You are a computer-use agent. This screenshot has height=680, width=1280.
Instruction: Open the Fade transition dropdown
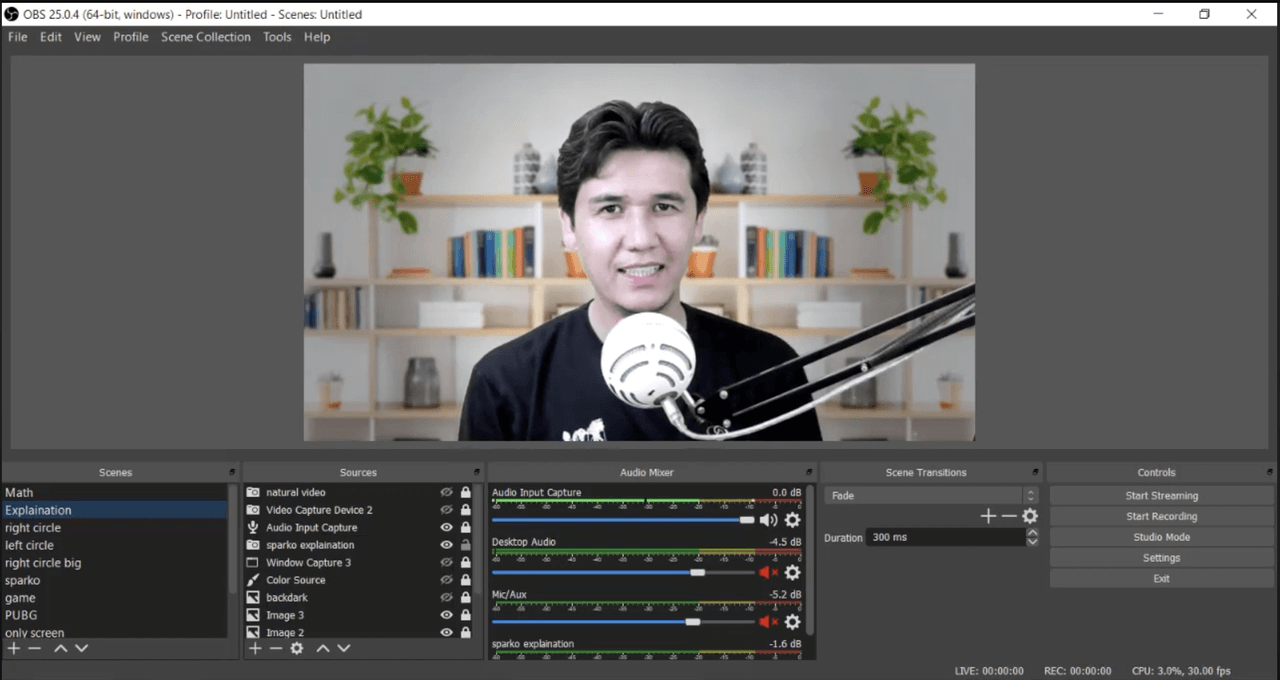(x=1028, y=494)
